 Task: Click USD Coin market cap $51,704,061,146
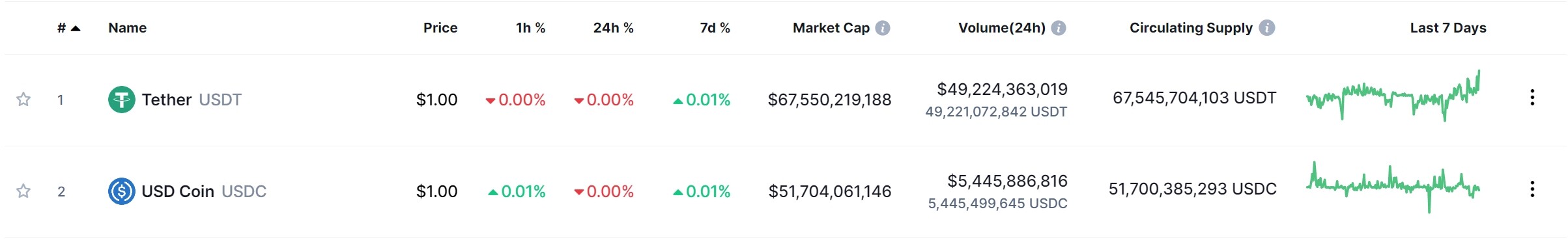pyautogui.click(x=830, y=191)
